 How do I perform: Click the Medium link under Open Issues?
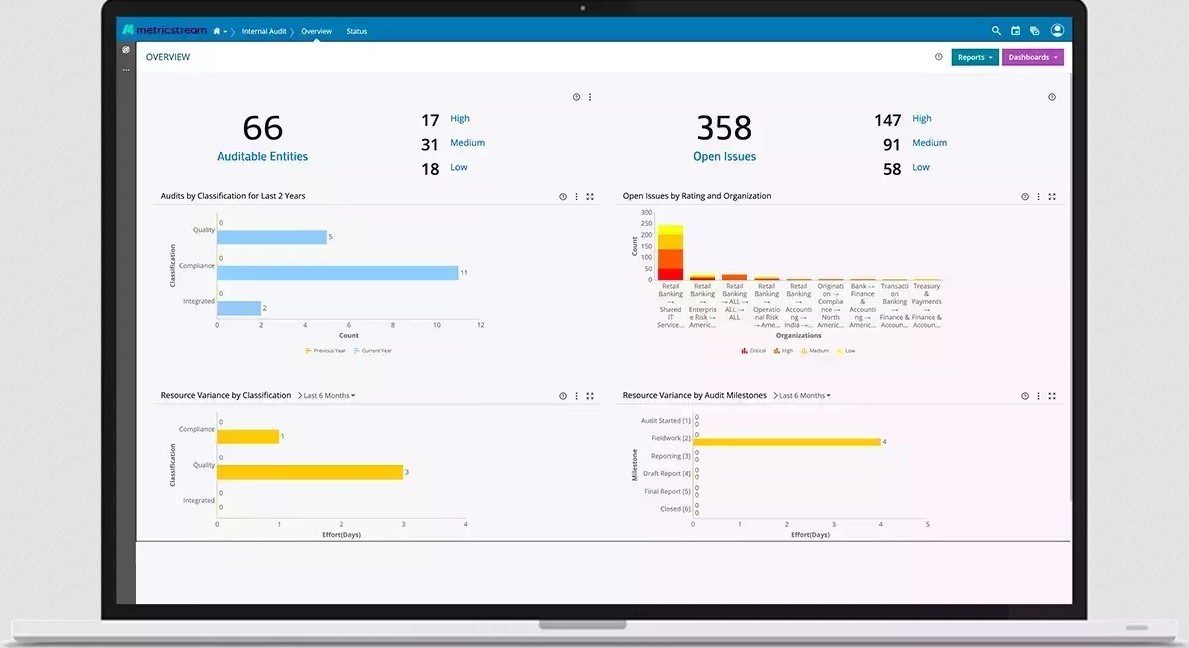[929, 142]
